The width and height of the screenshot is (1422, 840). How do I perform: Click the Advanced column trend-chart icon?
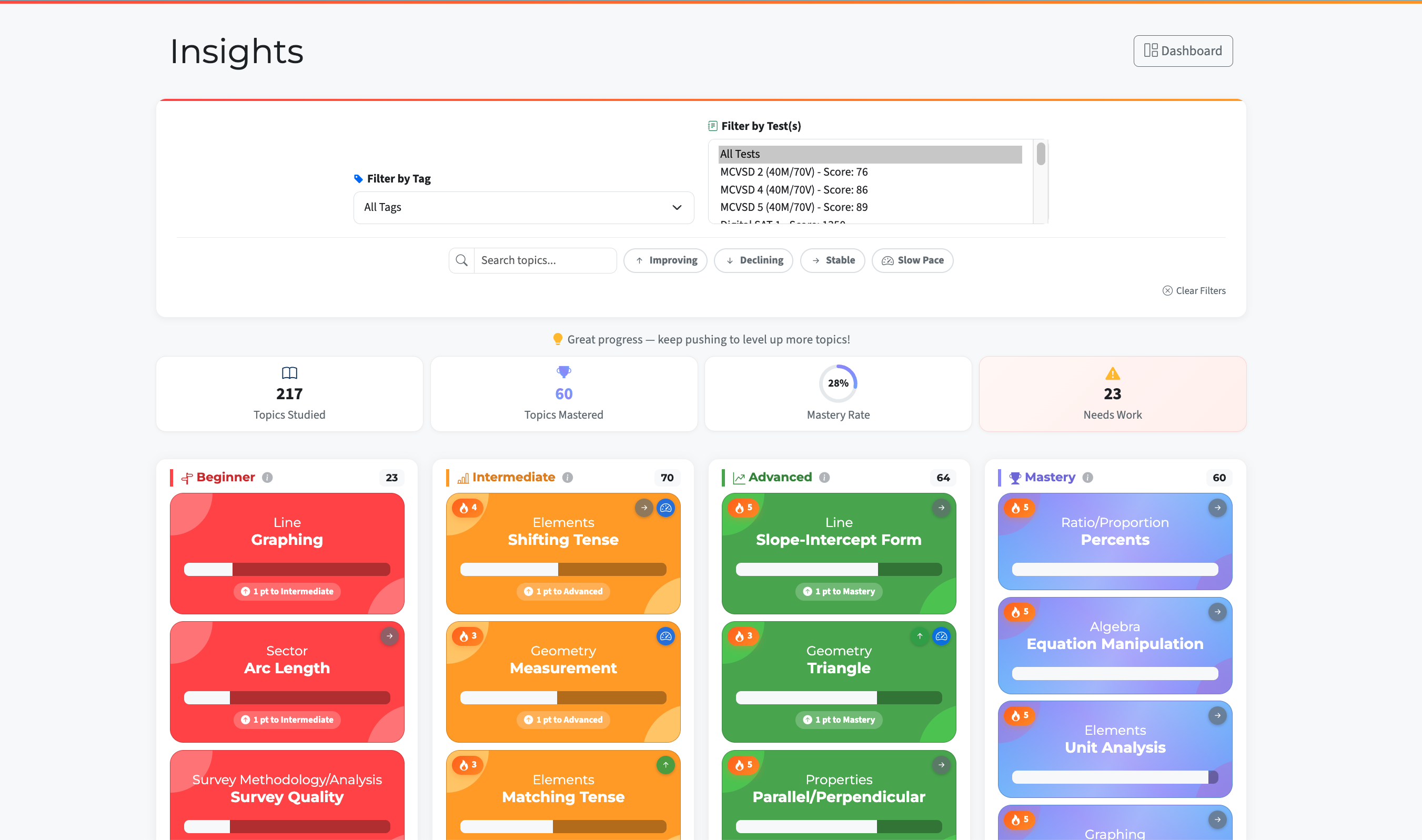(739, 478)
